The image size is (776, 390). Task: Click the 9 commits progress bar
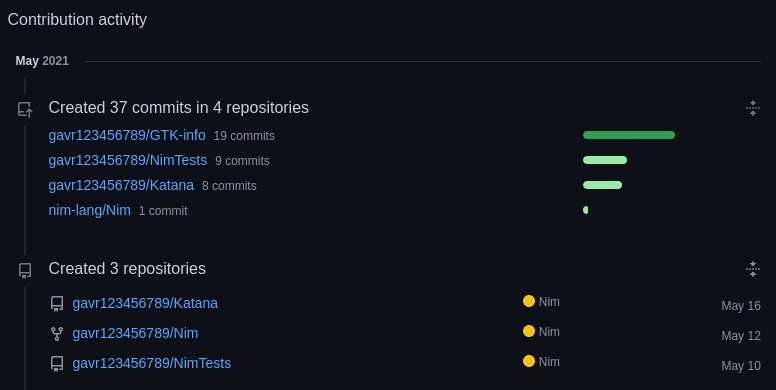[605, 160]
